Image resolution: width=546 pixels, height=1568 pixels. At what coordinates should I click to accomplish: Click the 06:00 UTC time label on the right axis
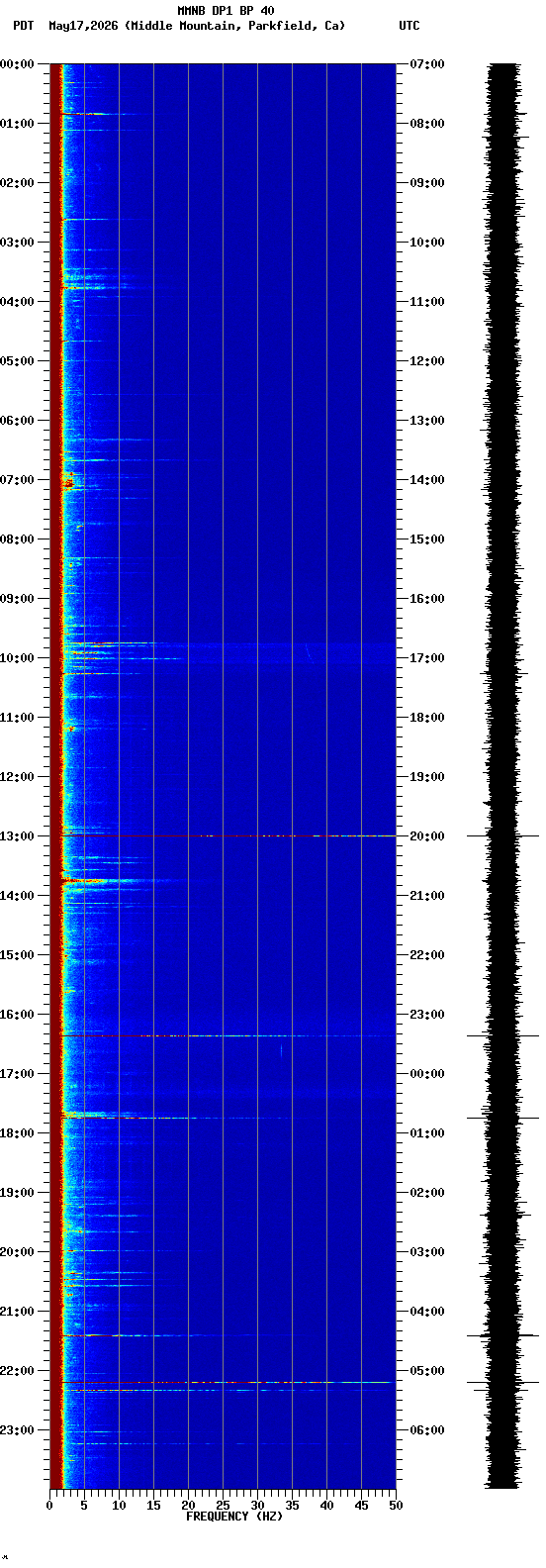(427, 1430)
